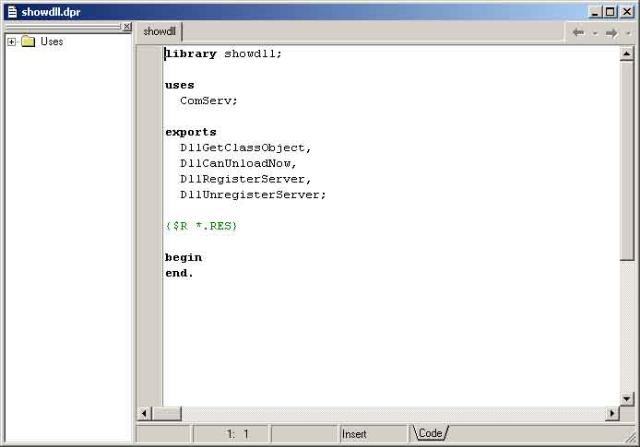
Task: Click the horizontal scrollbar right arrow
Action: pyautogui.click(x=612, y=414)
